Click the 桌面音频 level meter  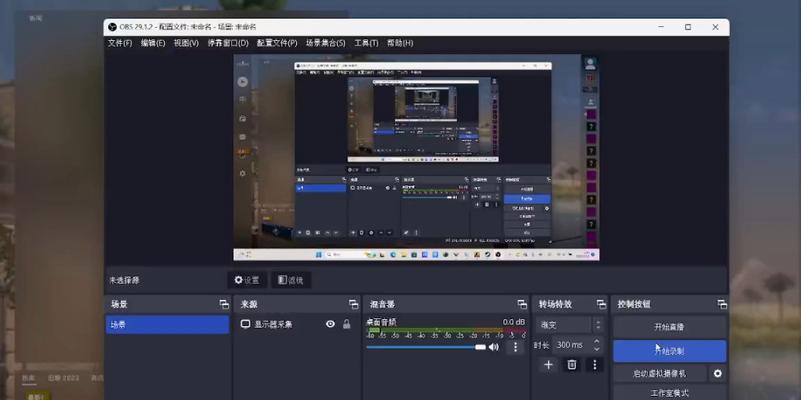click(446, 333)
